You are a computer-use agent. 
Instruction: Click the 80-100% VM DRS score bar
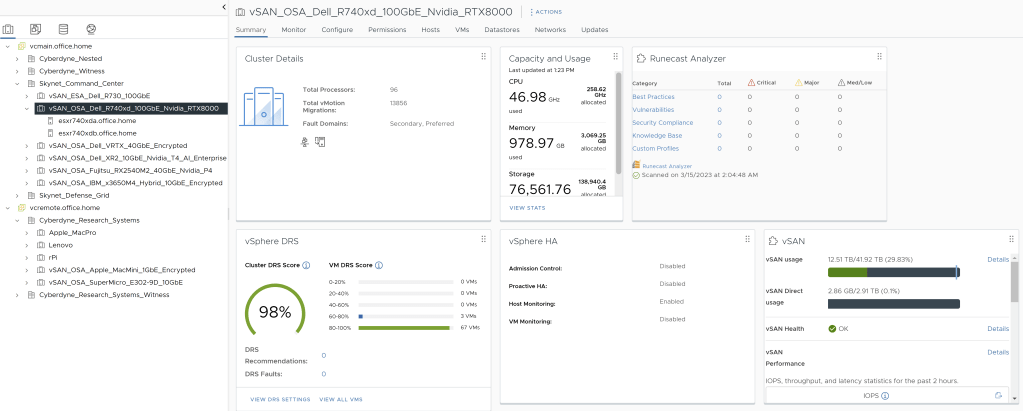pos(406,328)
